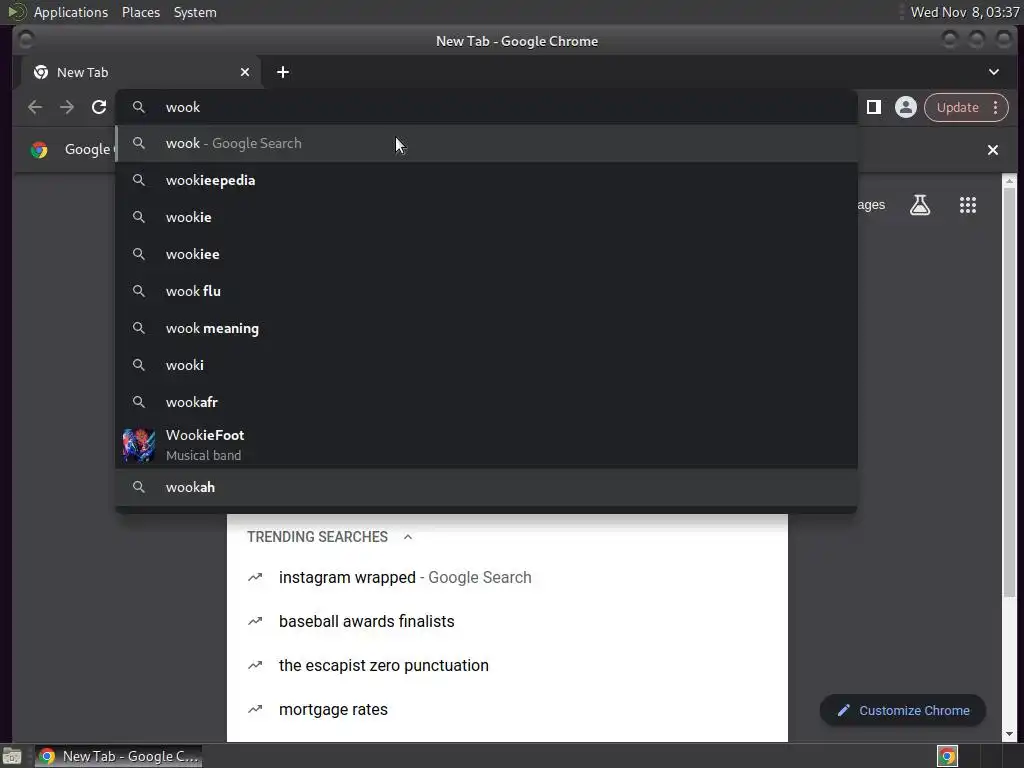
Task: Select the 'wookie' suggestion
Action: (487, 217)
